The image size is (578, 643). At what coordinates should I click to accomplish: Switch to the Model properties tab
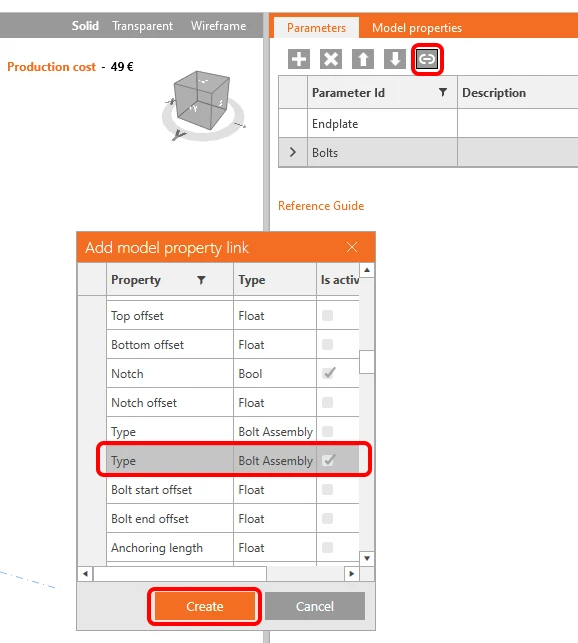tap(417, 27)
